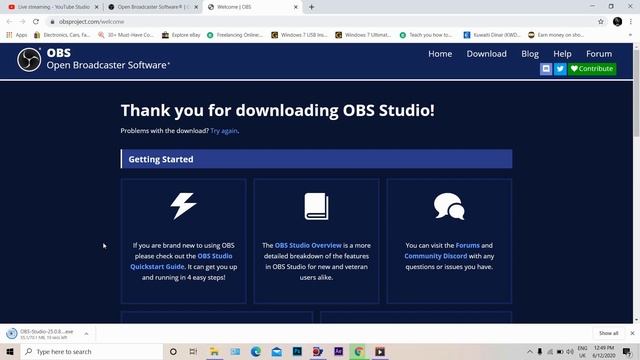Open Mail app from taskbar
640x360 pixels.
point(276,351)
